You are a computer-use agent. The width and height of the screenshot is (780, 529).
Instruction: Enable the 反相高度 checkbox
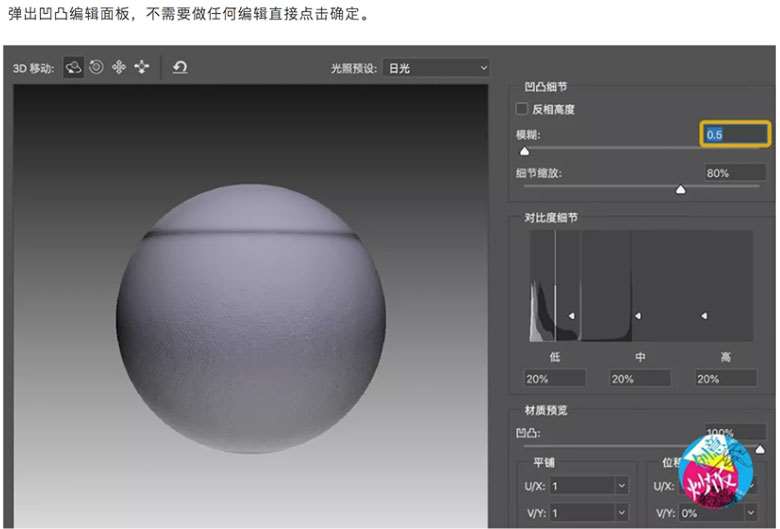[x=521, y=109]
